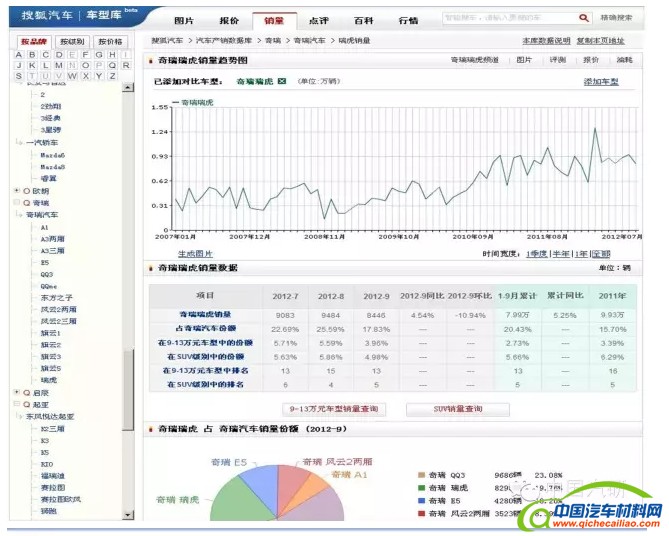Viewport: 669px width, 536px height.
Task: Select 旗云5 in the brand tree
Action: pyautogui.click(x=51, y=368)
